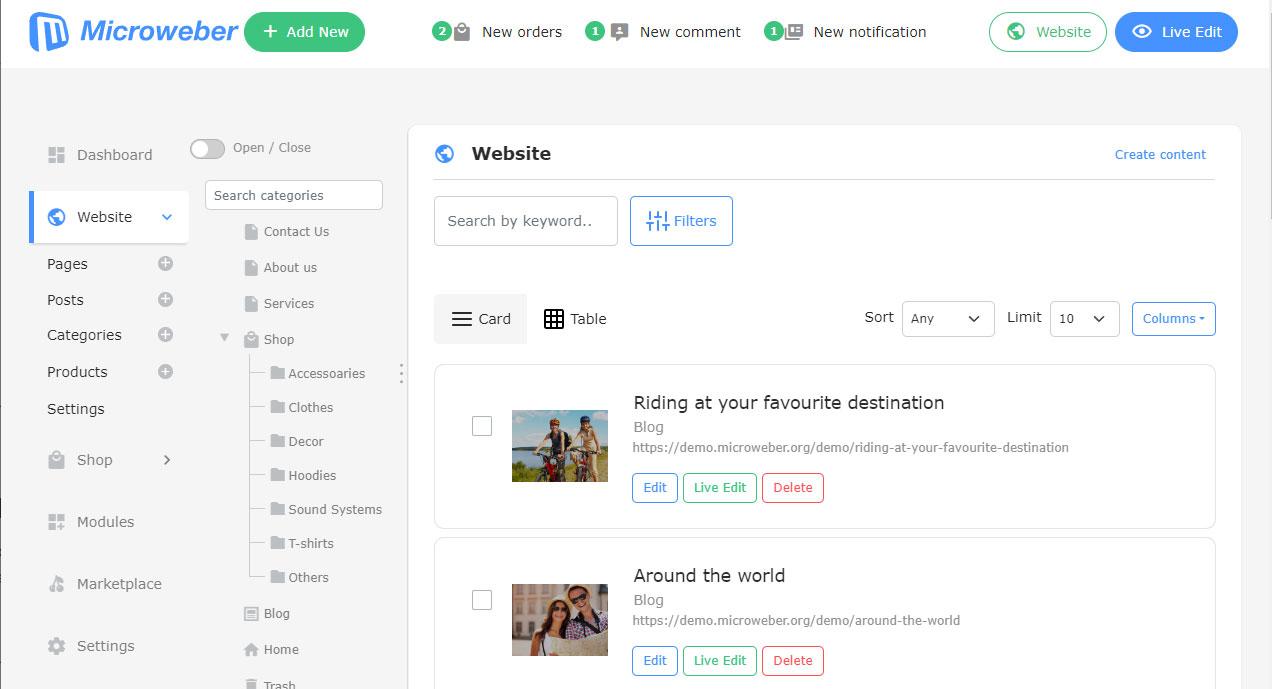This screenshot has width=1272, height=689.
Task: Switch to Table view
Action: [575, 319]
